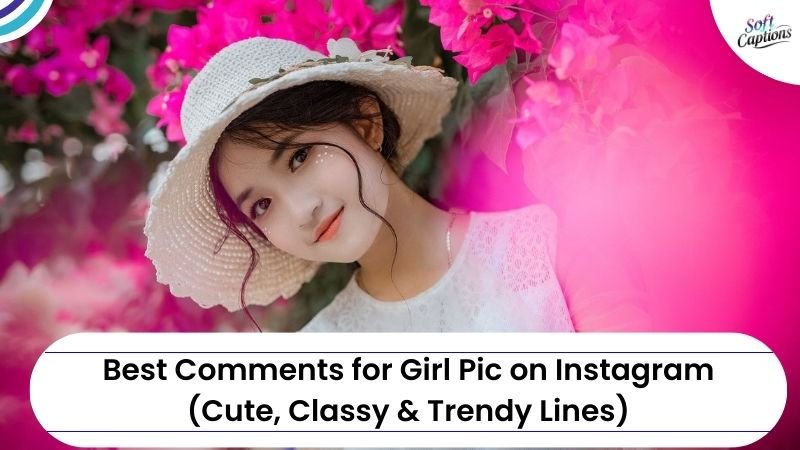Click the word 'Soft' in the logo
Screen dimensions: 800x450
point(759,23)
